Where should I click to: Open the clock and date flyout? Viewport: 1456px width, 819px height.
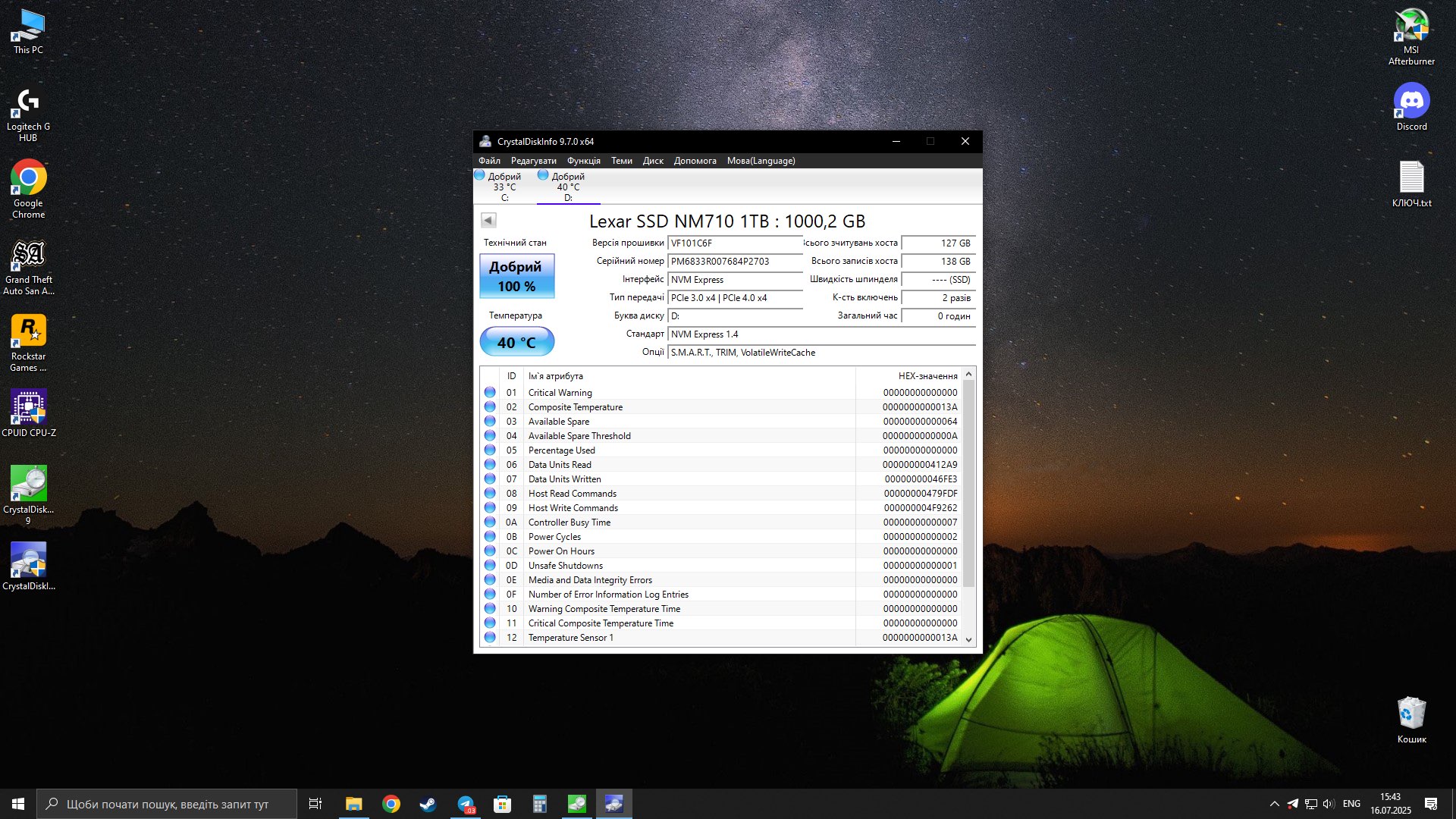1390,804
